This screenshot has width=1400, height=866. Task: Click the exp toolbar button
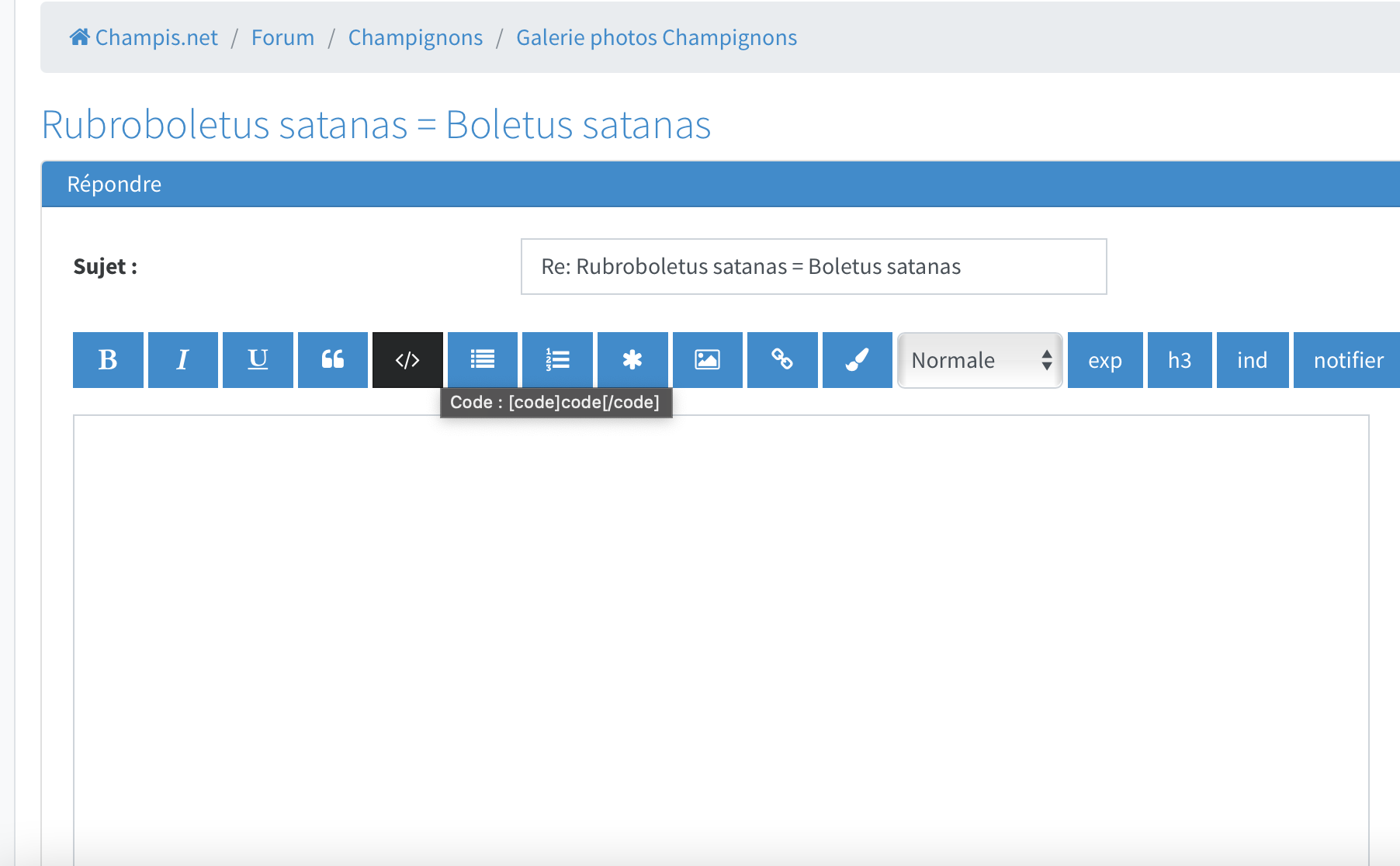pos(1104,360)
